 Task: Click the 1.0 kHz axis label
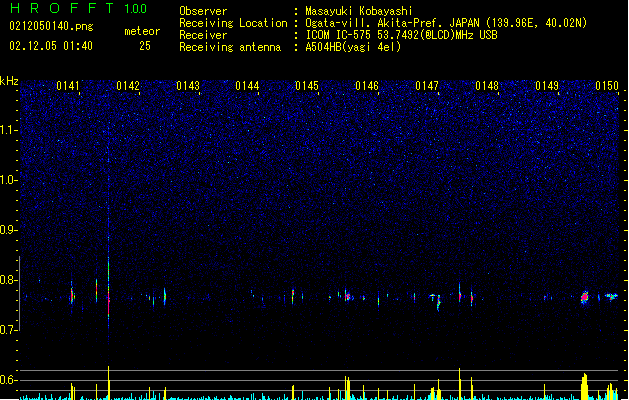9,180
